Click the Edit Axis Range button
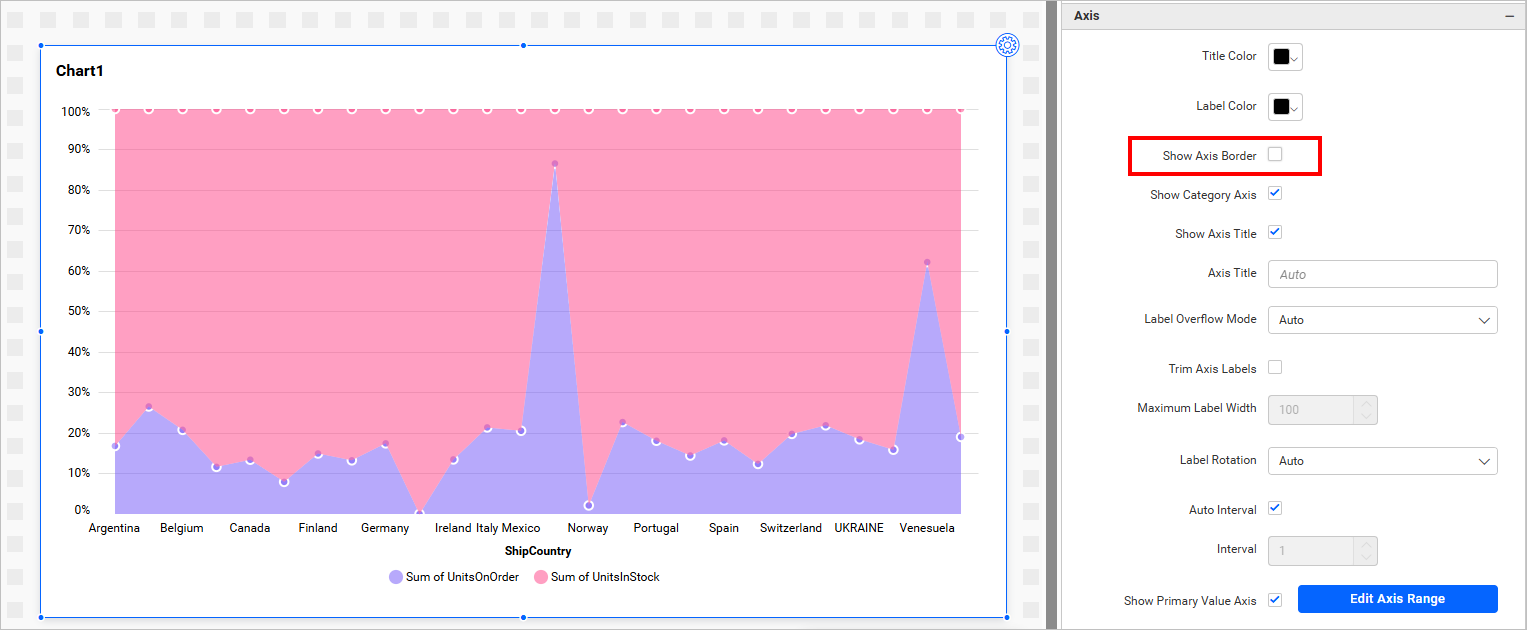Screen dimensions: 1527x630 [1397, 599]
